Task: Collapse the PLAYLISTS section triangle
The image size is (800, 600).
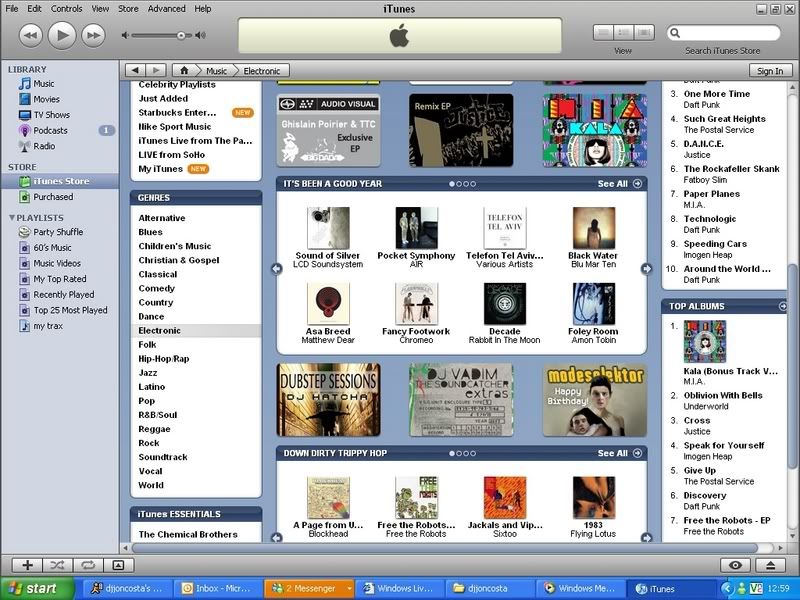Action: pyautogui.click(x=12, y=218)
